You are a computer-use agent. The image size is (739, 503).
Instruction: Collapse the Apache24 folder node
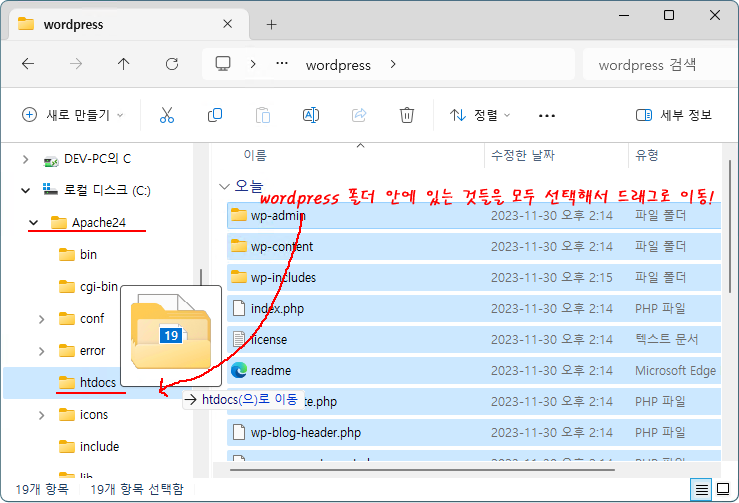33,223
